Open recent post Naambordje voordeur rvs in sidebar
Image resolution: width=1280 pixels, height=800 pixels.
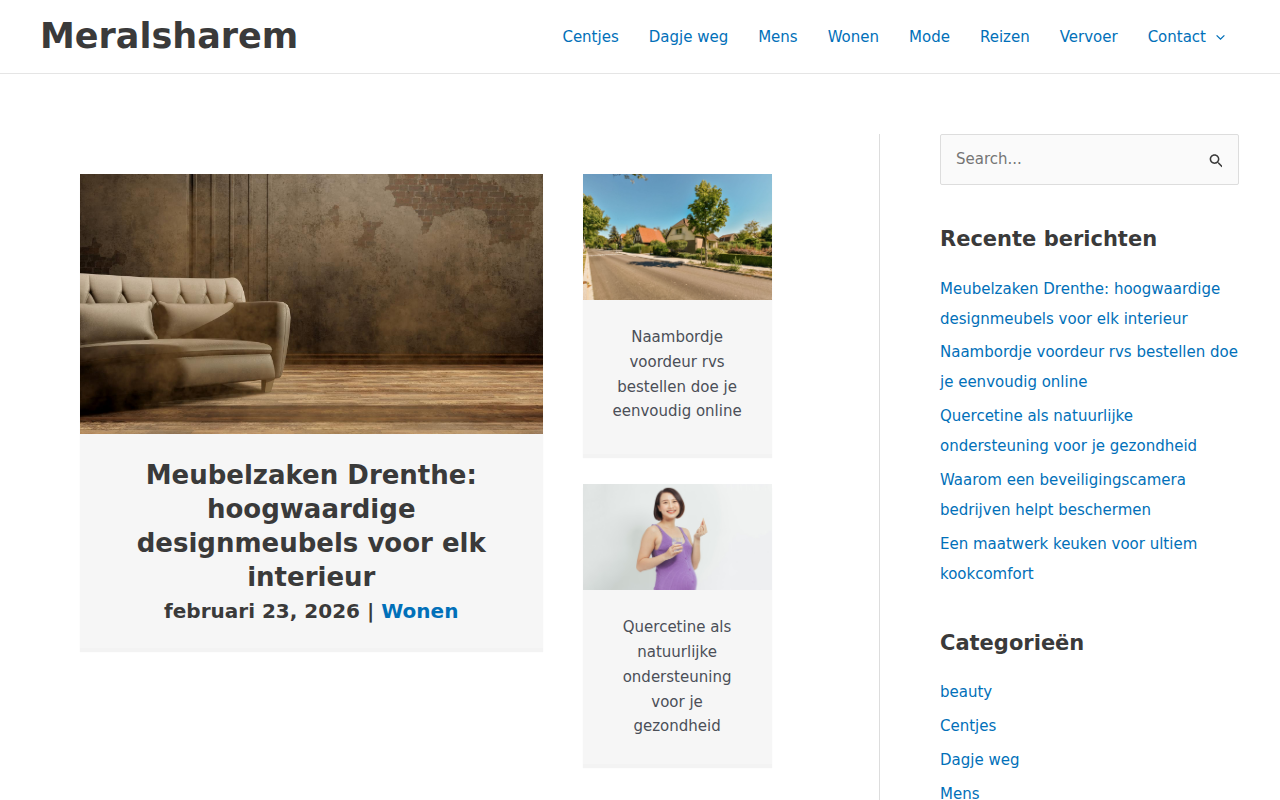(1089, 366)
